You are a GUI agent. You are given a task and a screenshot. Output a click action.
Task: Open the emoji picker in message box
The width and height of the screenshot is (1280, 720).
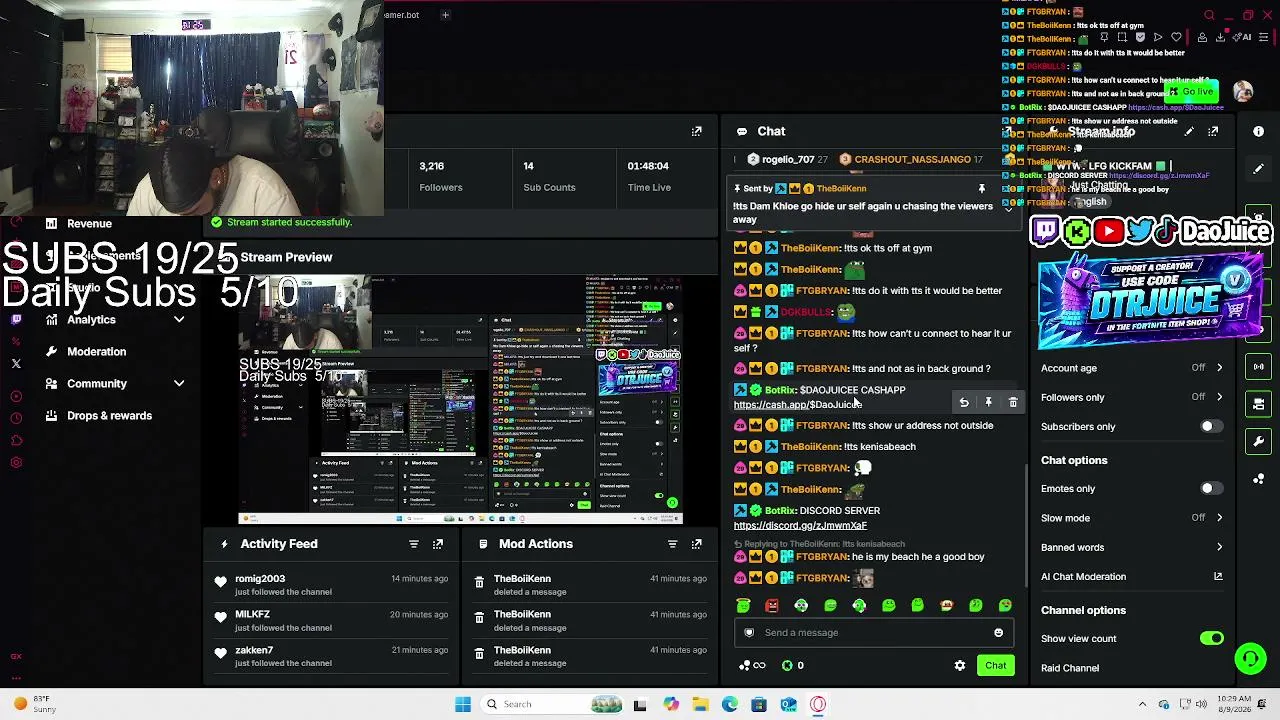pyautogui.click(x=998, y=633)
